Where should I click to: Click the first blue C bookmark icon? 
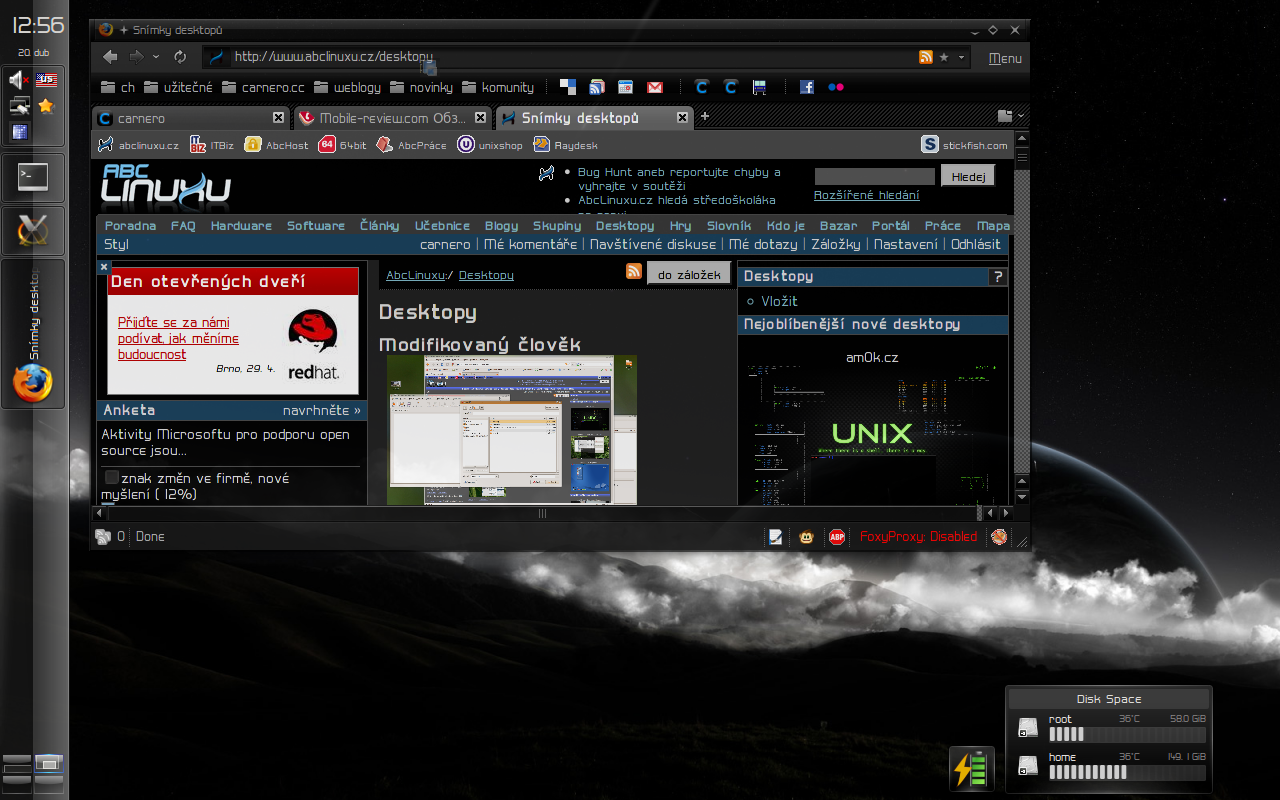click(x=702, y=87)
